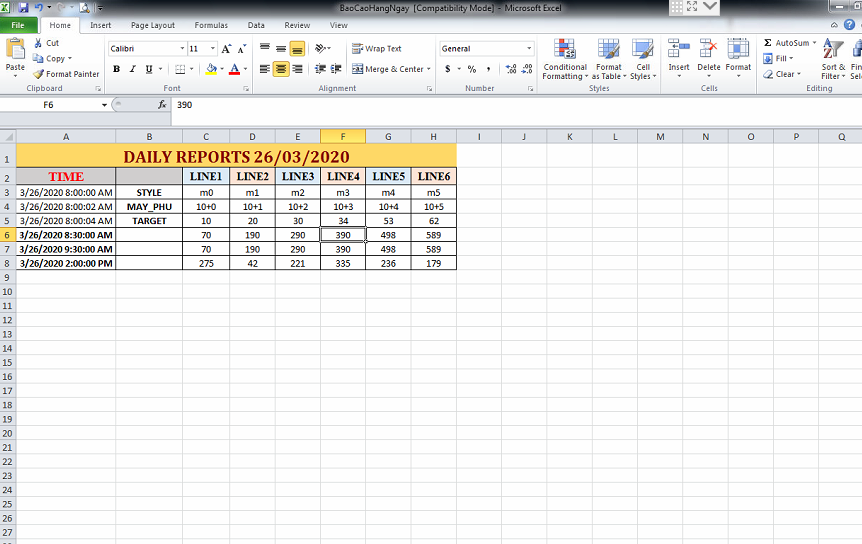This screenshot has width=862, height=544.
Task: Click the AutoSum sigma icon
Action: coord(768,43)
